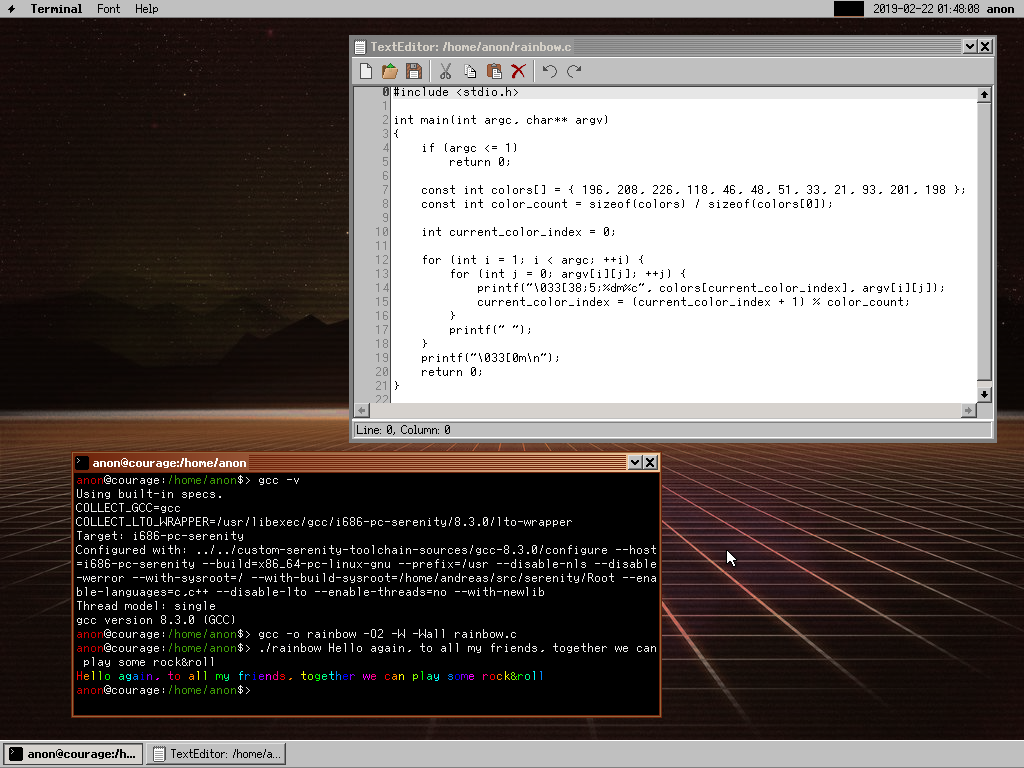Paste from clipboard in TextEditor
1024x768 pixels.
[494, 71]
